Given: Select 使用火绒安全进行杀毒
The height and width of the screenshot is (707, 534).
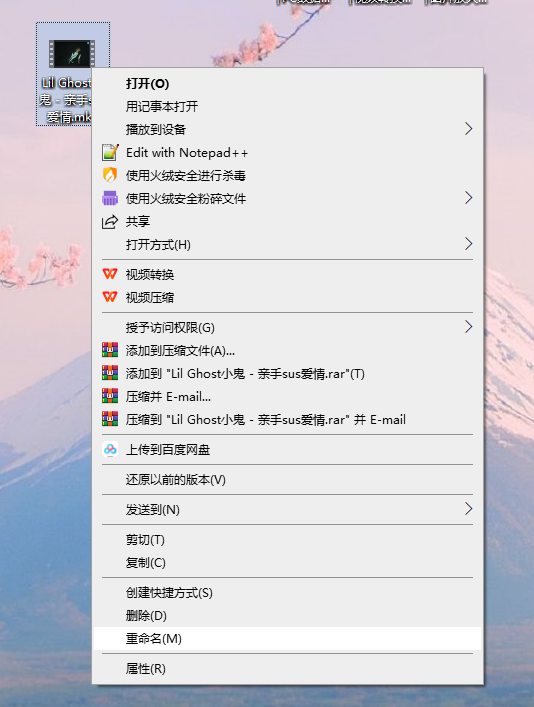Looking at the screenshot, I should (x=287, y=175).
